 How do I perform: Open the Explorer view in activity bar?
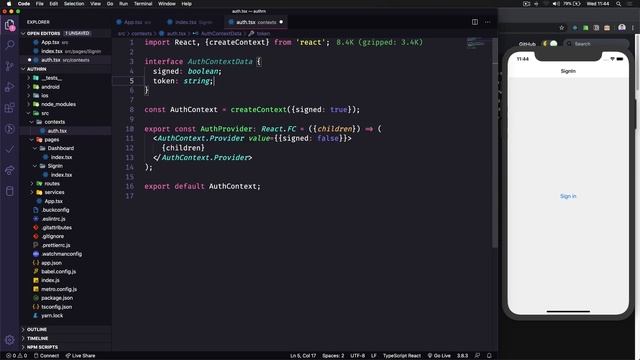click(x=10, y=25)
